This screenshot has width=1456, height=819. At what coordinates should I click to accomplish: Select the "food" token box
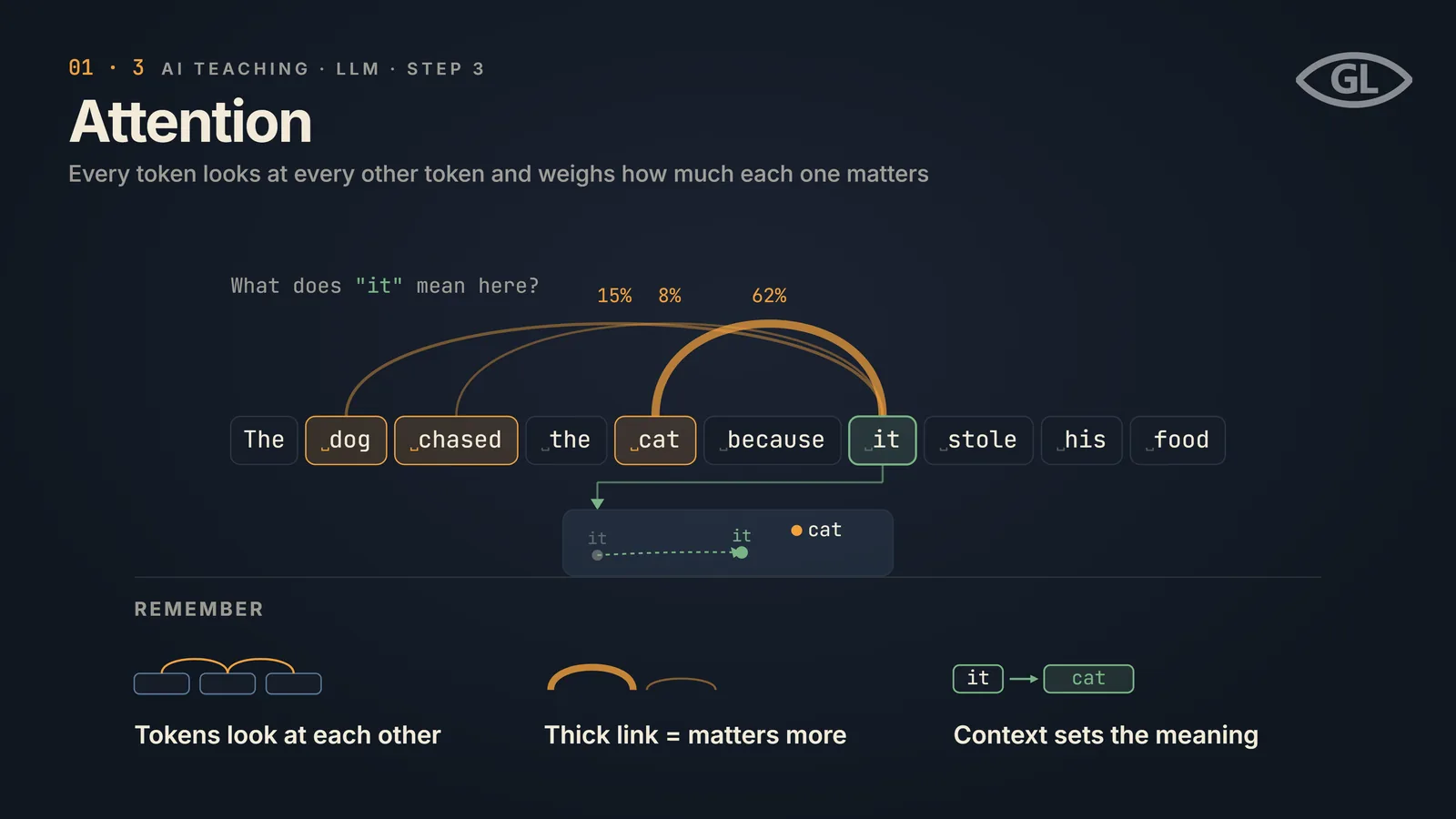[1178, 440]
